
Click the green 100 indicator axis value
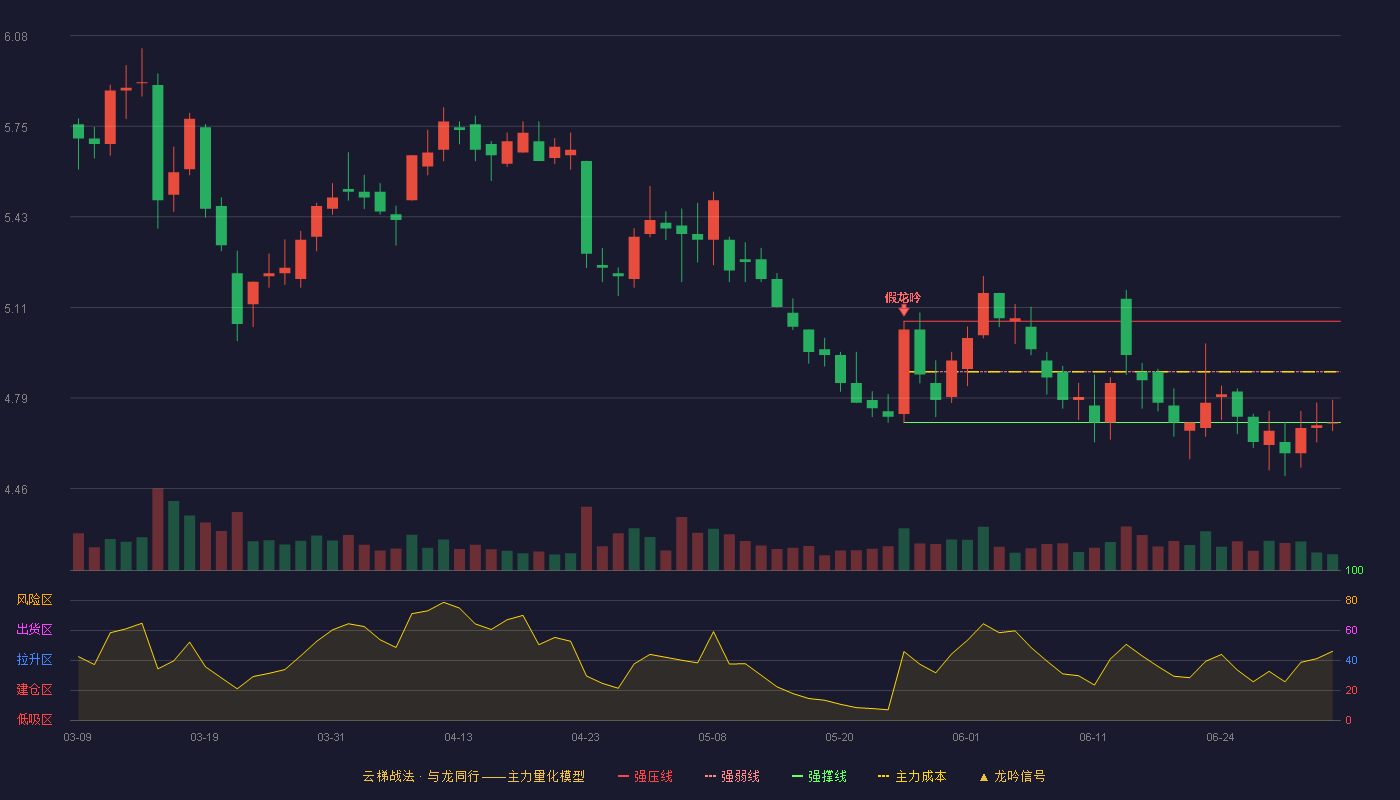1354,571
